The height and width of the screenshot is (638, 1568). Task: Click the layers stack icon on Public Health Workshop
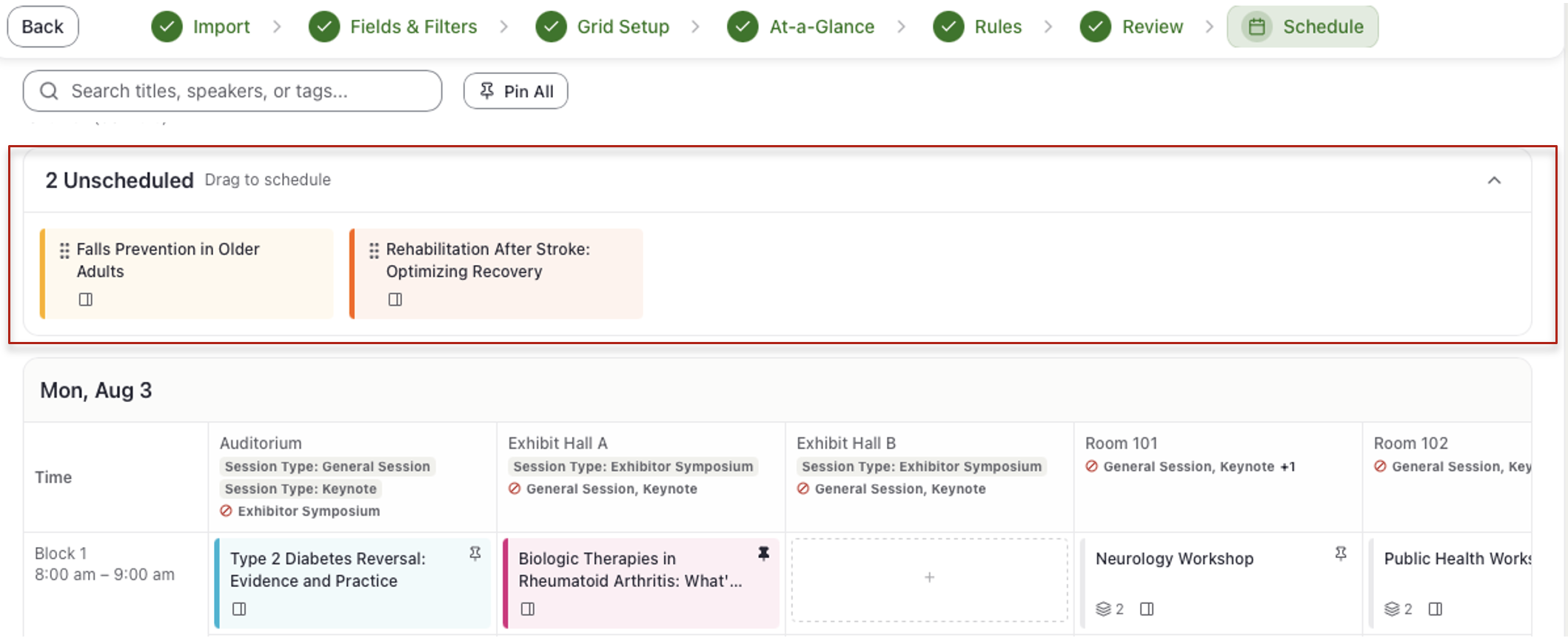1392,608
